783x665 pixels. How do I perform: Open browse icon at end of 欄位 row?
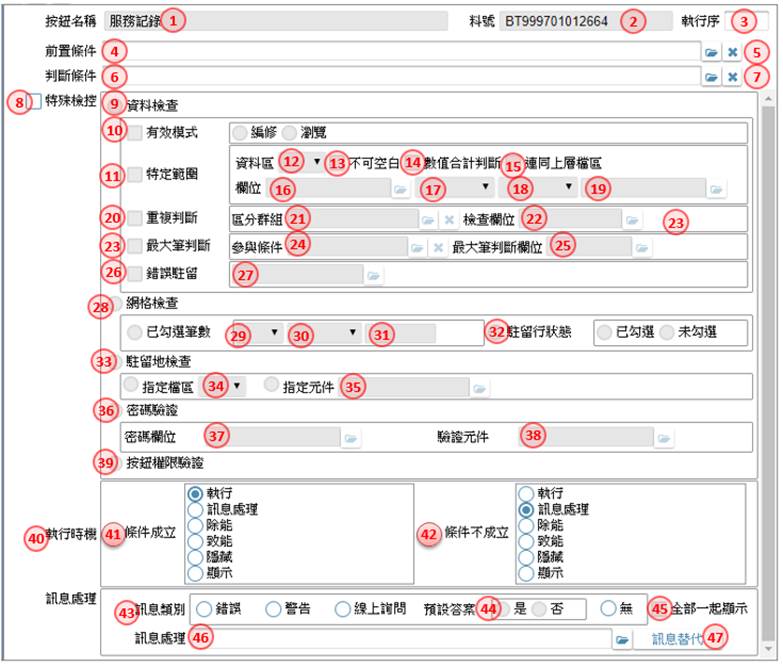coord(716,189)
